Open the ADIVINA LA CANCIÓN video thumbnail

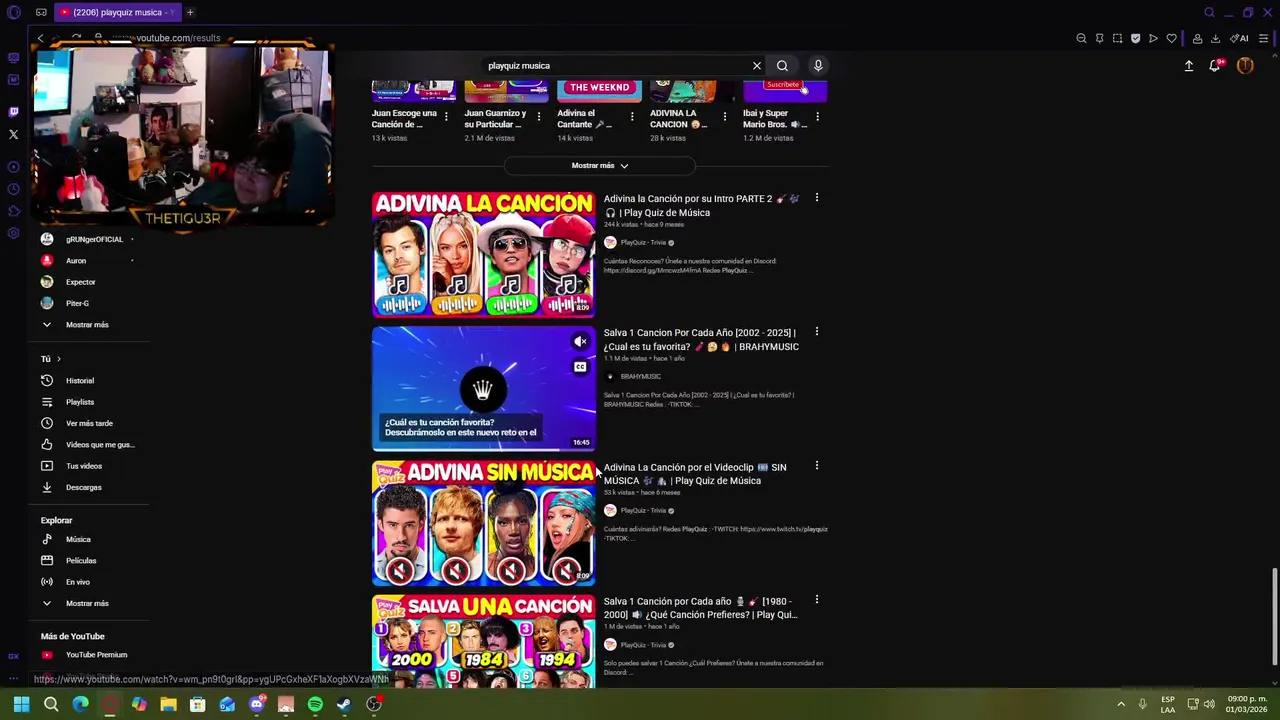pos(484,255)
